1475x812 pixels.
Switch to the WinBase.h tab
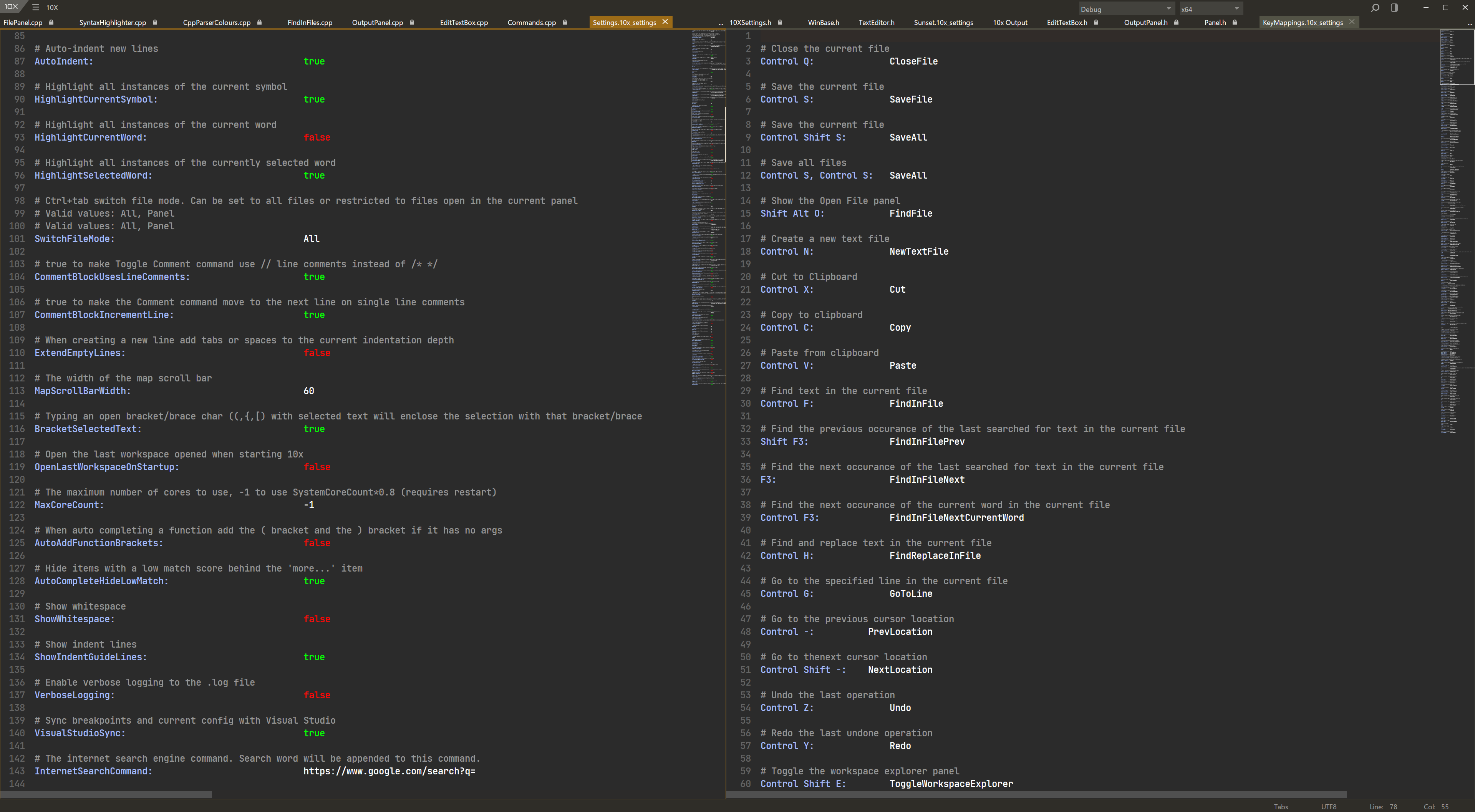coord(824,22)
